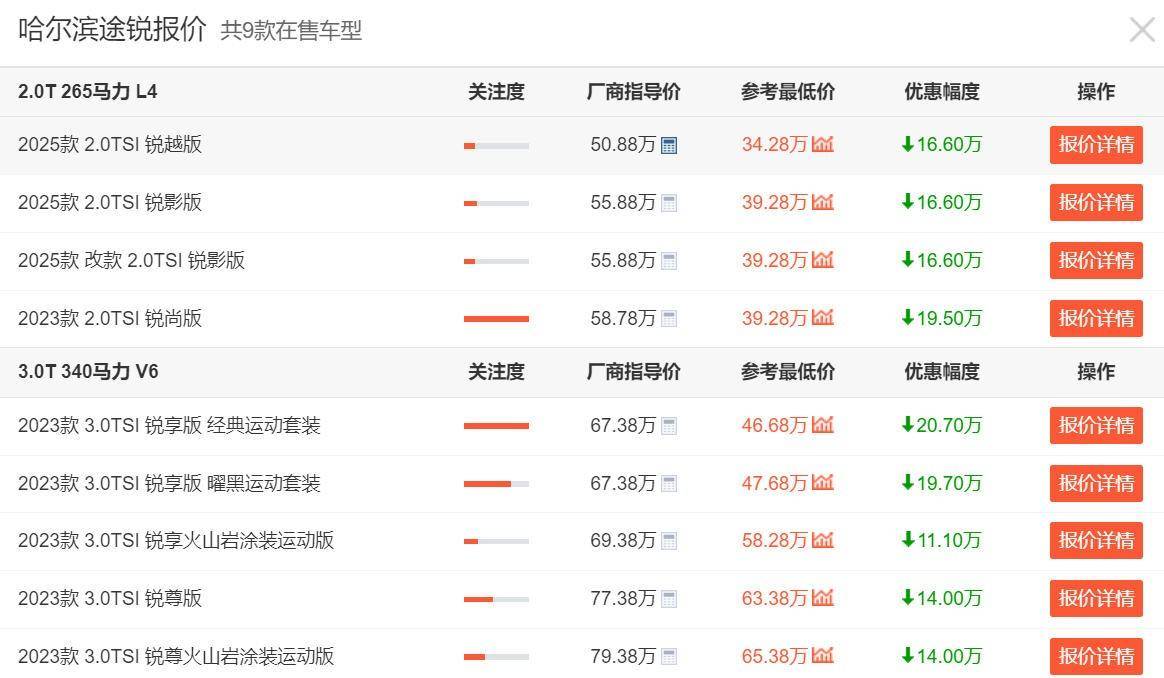Open 2023款 3.0TSI 锐享火山岩涂装运动版 link
1164x678 pixels.
pos(176,541)
